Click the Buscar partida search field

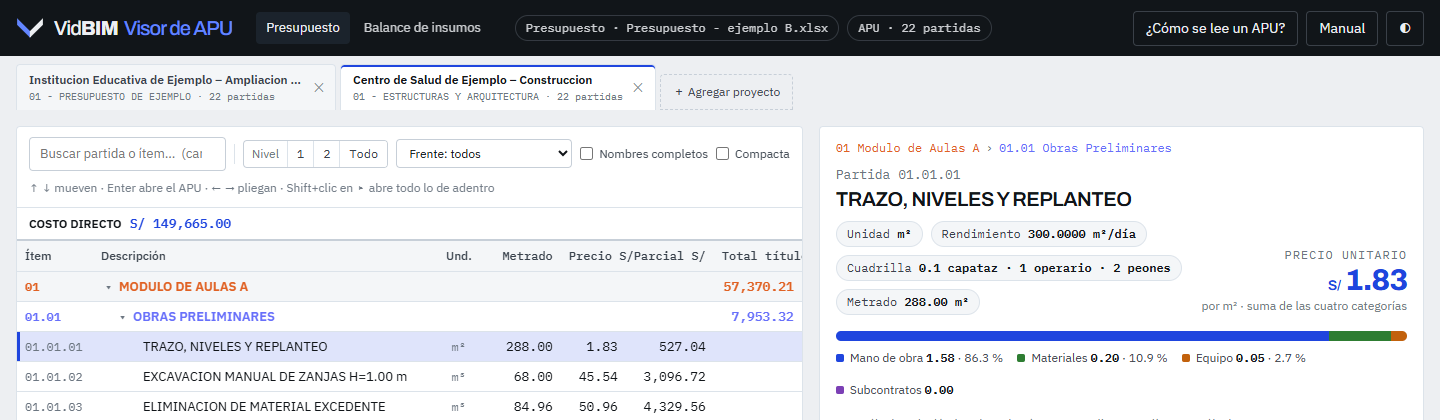127,154
